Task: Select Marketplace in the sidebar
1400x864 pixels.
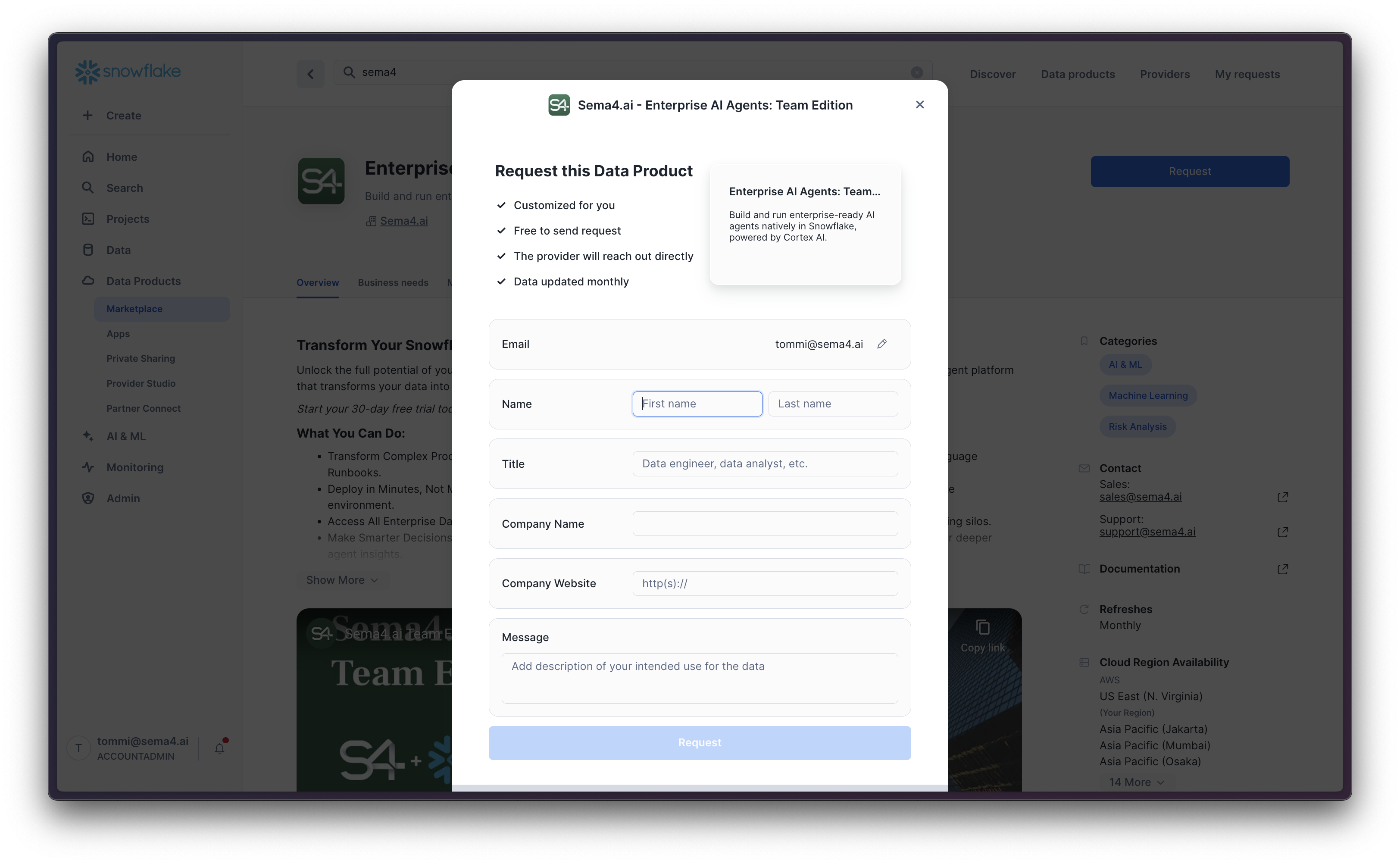Action: pyautogui.click(x=162, y=309)
